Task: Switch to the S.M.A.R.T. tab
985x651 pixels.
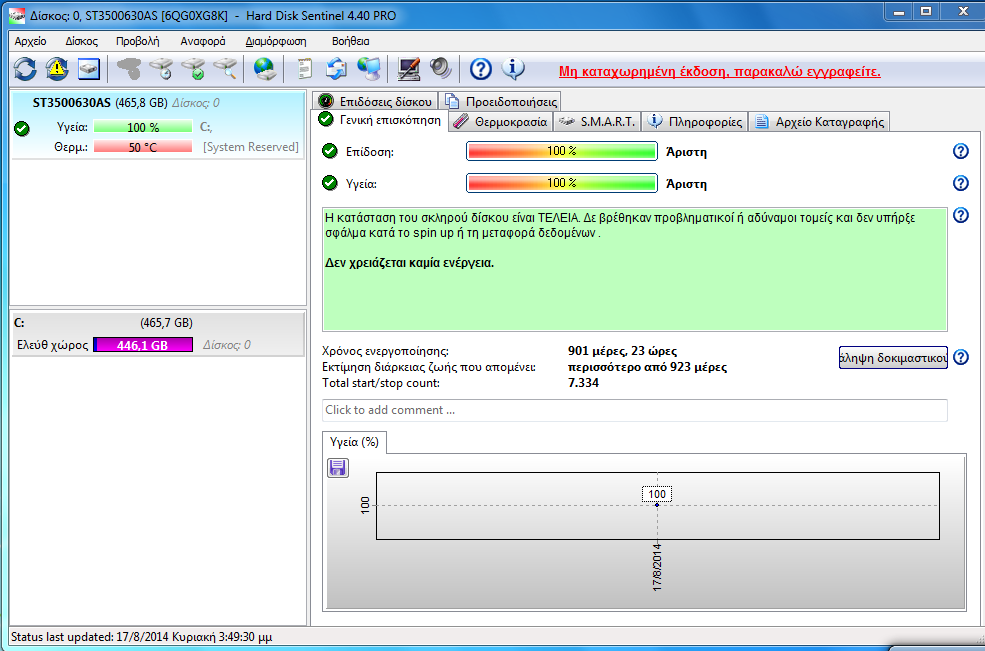Action: click(597, 122)
